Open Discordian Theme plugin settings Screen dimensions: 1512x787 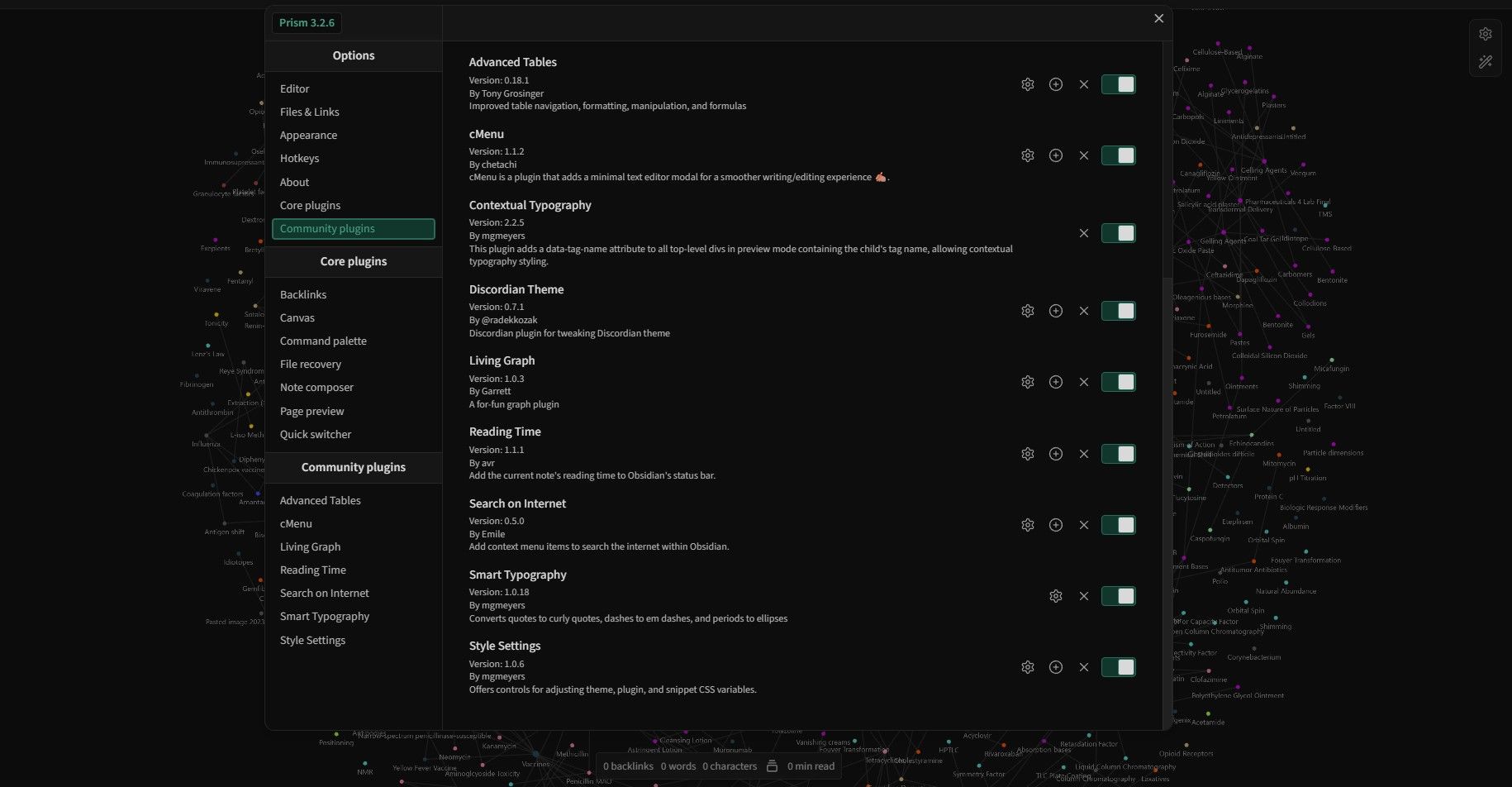click(x=1027, y=310)
